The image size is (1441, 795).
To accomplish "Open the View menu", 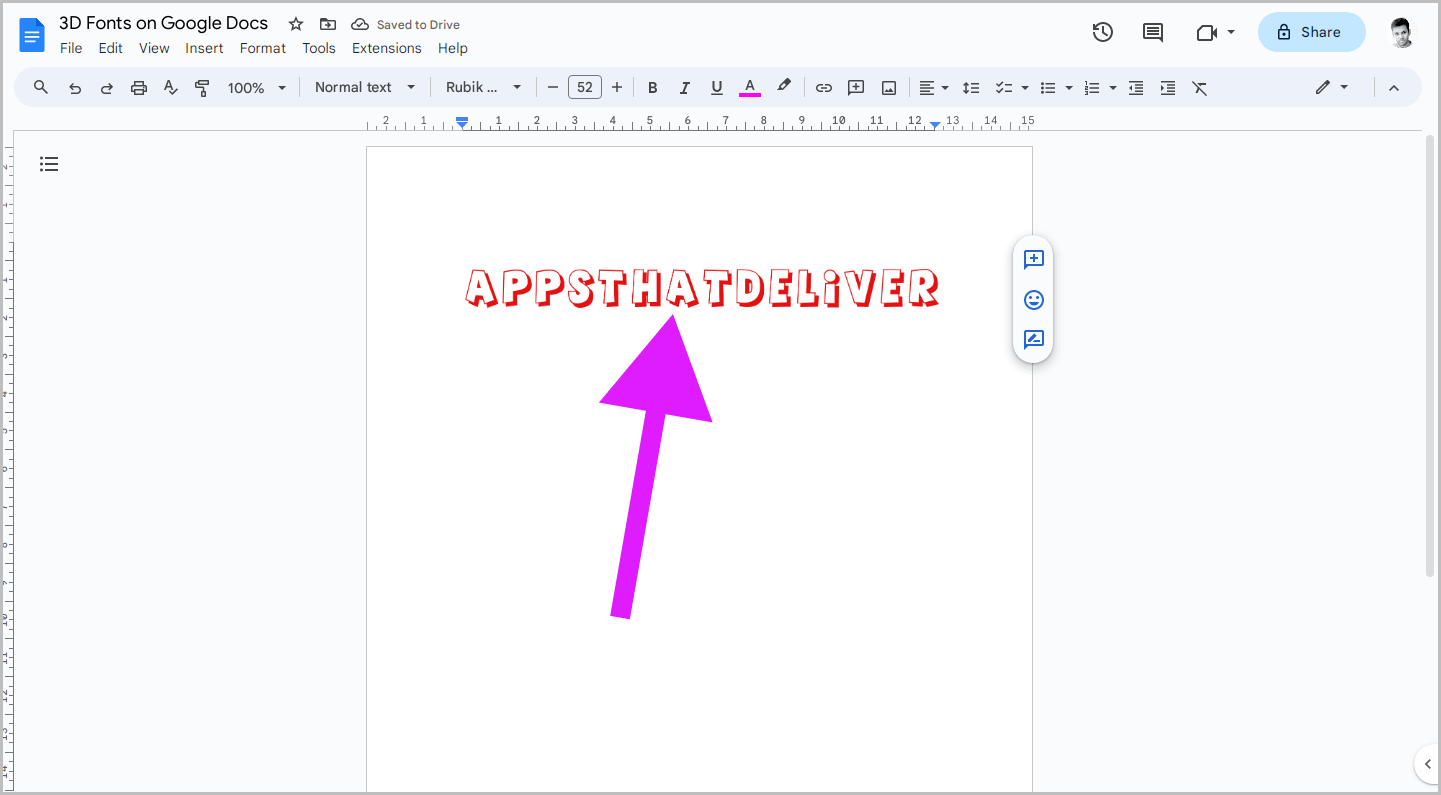I will pyautogui.click(x=154, y=48).
